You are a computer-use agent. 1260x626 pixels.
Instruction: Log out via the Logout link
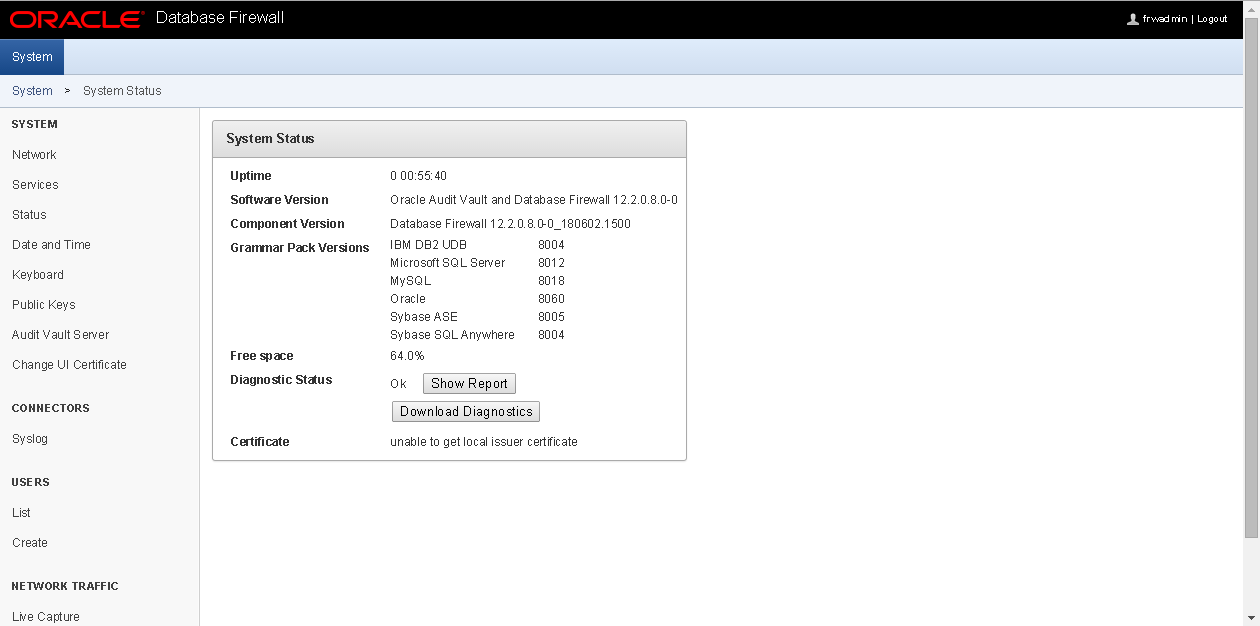1212,19
